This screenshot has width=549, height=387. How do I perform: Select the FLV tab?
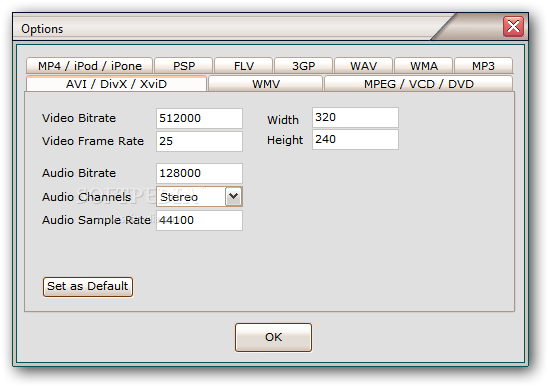coord(244,66)
